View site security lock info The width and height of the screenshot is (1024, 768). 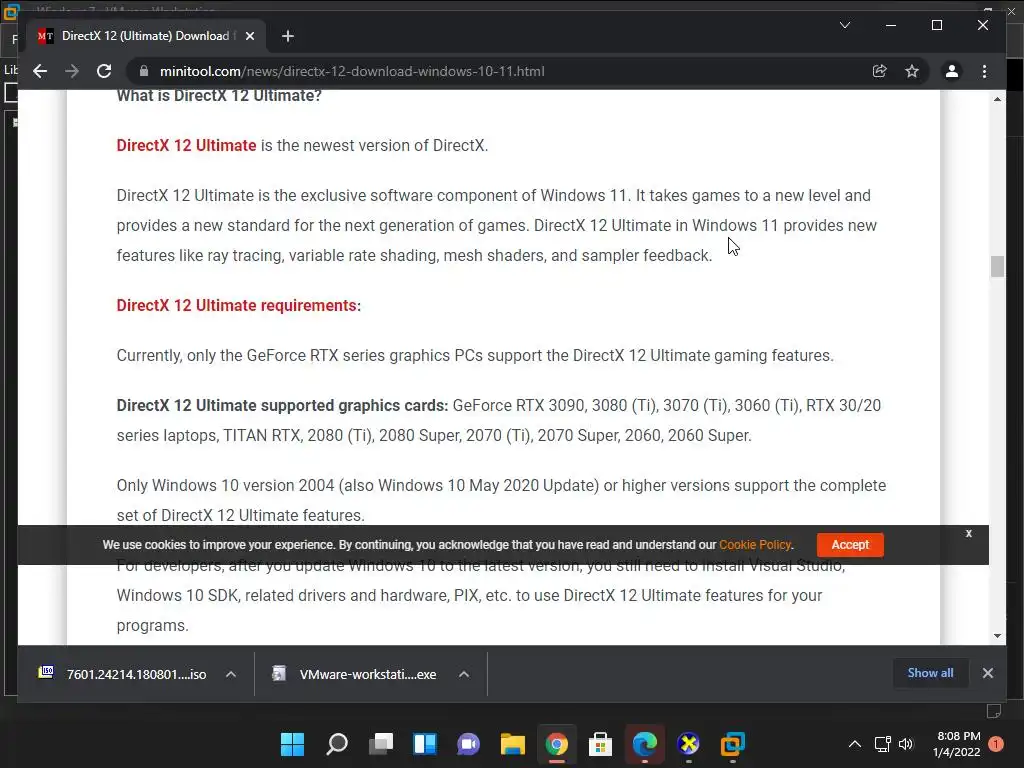pyautogui.click(x=144, y=71)
